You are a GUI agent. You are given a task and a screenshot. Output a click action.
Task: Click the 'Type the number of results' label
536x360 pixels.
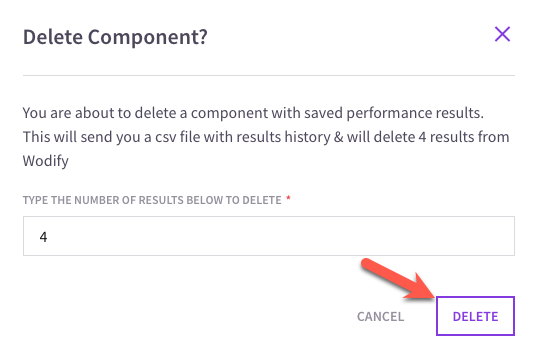click(x=152, y=200)
